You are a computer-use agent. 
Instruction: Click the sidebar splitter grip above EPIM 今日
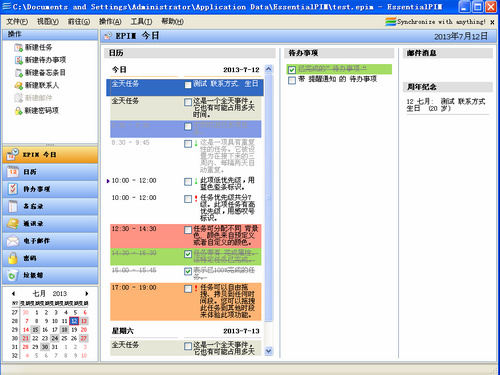50,145
